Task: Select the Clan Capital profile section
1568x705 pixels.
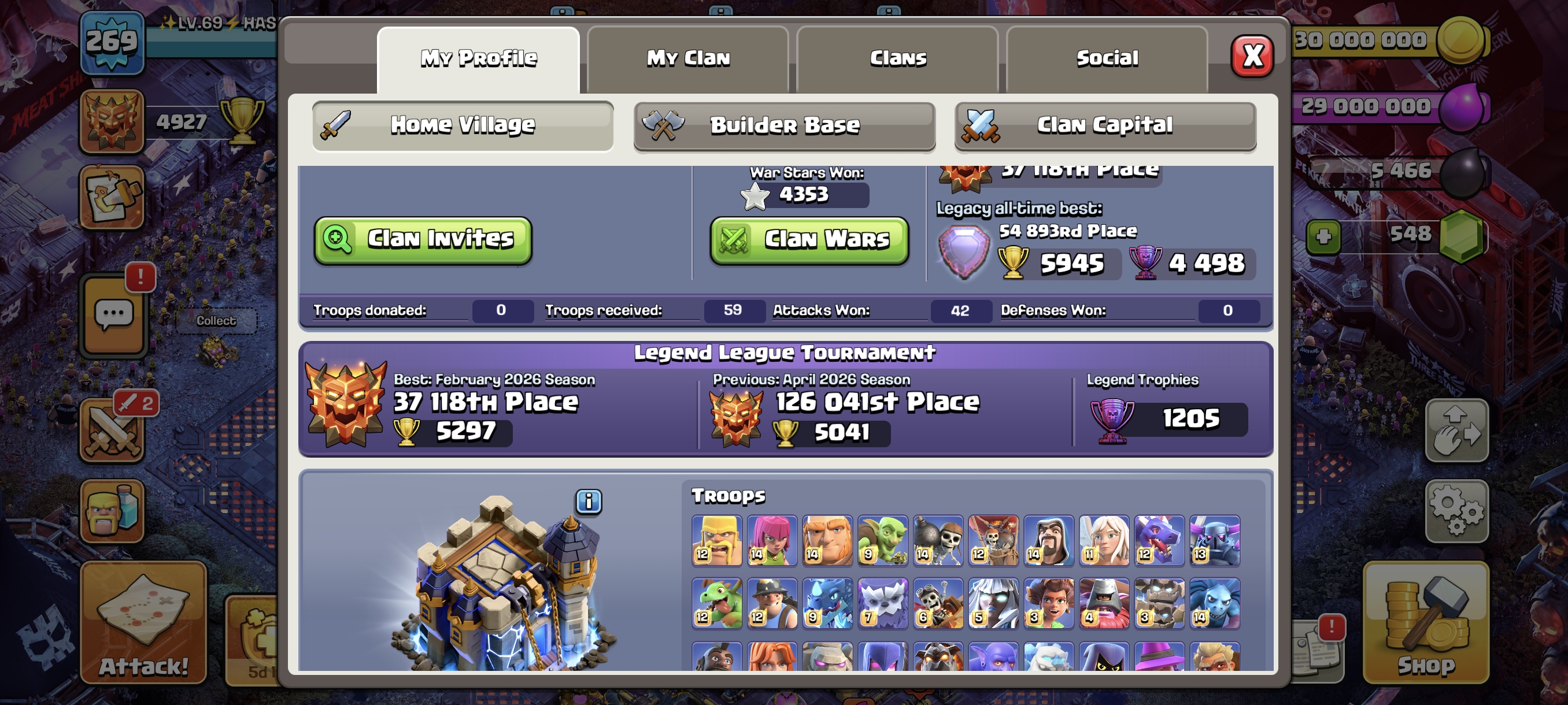Action: point(1105,126)
